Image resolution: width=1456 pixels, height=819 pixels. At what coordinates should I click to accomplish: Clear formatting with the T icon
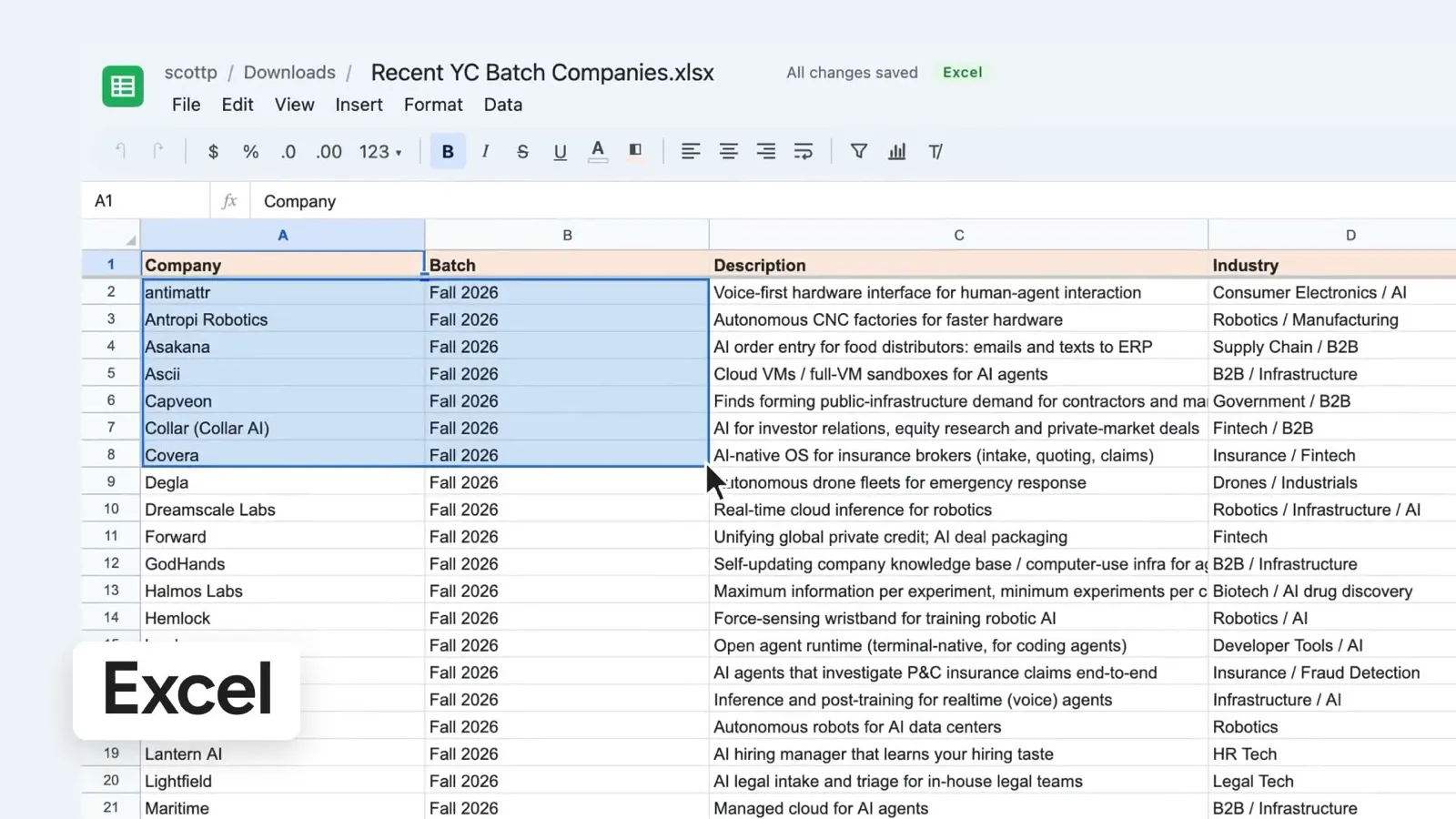(x=935, y=152)
